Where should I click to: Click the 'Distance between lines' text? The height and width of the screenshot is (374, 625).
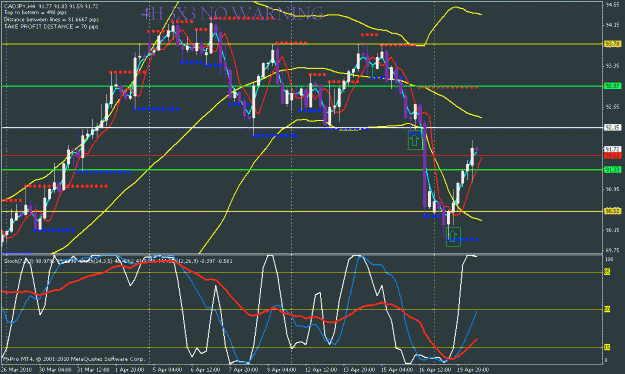(51, 20)
